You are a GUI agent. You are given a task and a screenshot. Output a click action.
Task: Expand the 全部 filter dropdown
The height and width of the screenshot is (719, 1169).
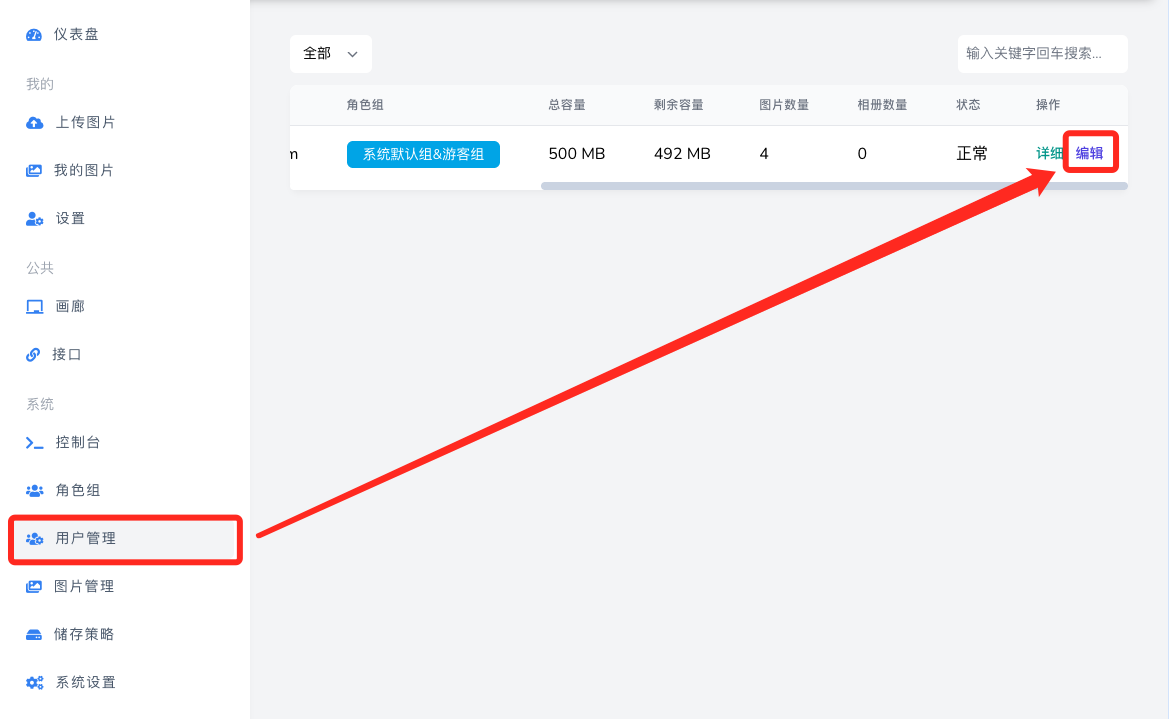pyautogui.click(x=330, y=53)
